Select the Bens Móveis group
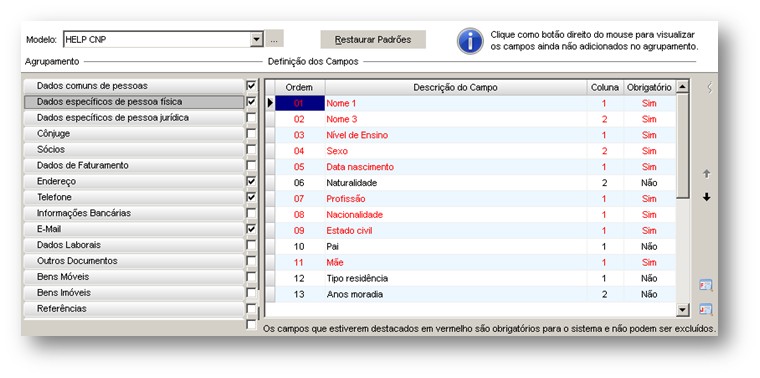The width and height of the screenshot is (760, 378). pos(134,277)
